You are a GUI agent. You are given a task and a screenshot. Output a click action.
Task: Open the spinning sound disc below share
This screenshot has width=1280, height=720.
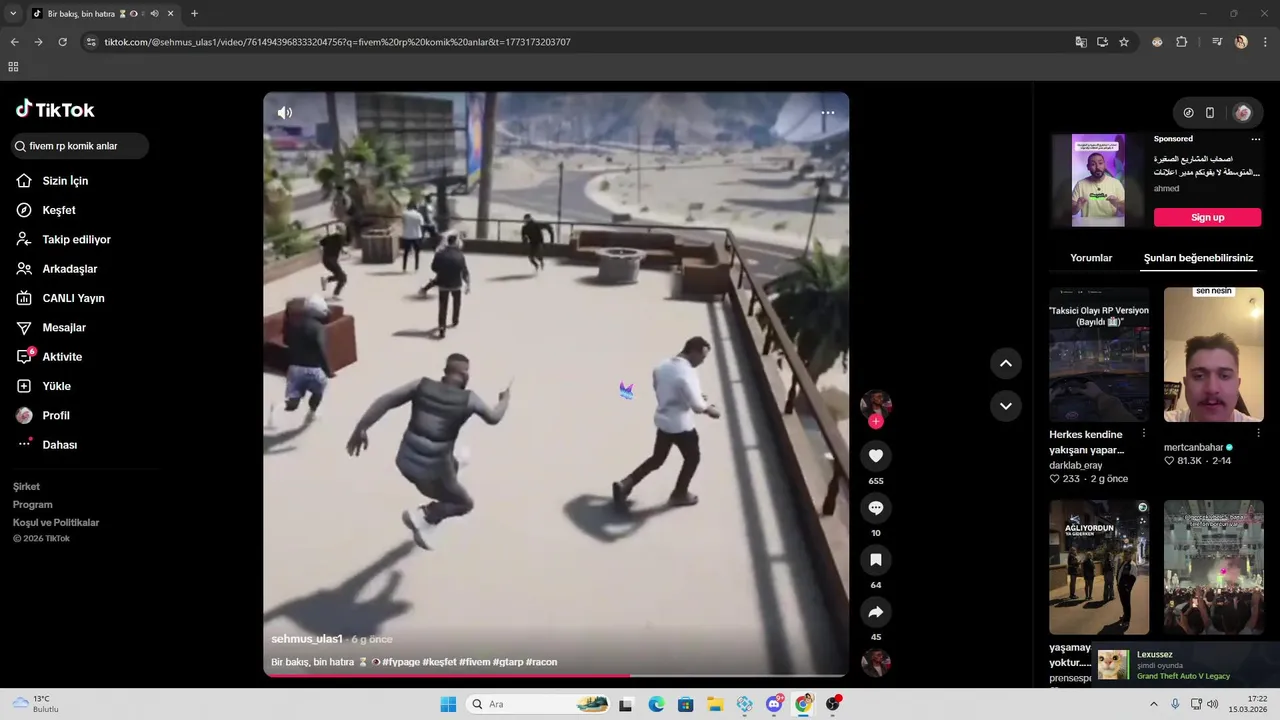pyautogui.click(x=876, y=664)
